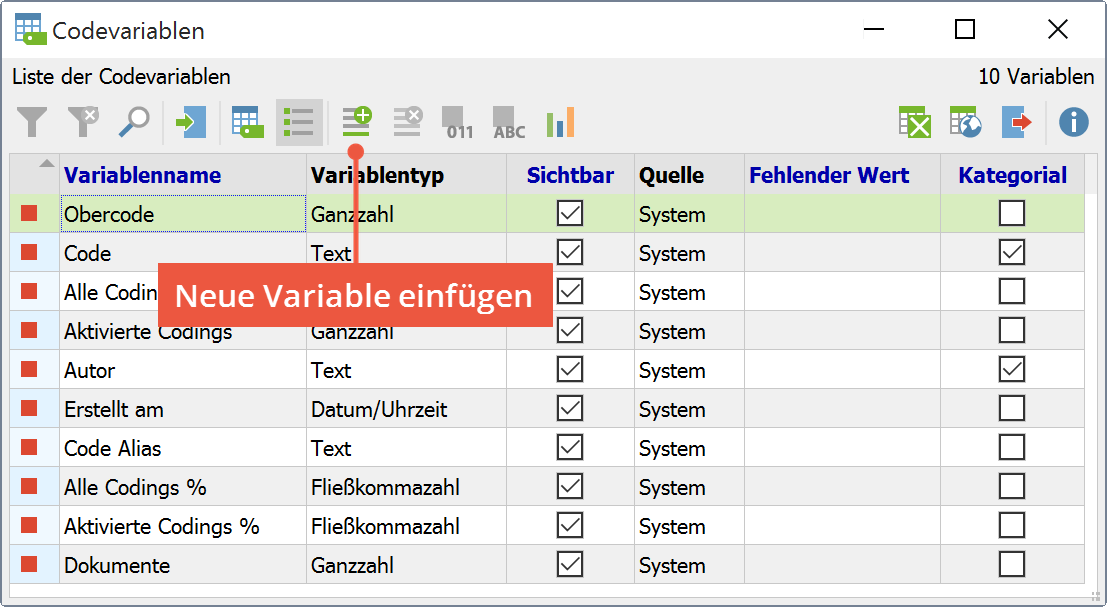Image resolution: width=1107 pixels, height=607 pixels.
Task: Toggle Sichtbar checkbox for Dokumente
Action: point(570,564)
